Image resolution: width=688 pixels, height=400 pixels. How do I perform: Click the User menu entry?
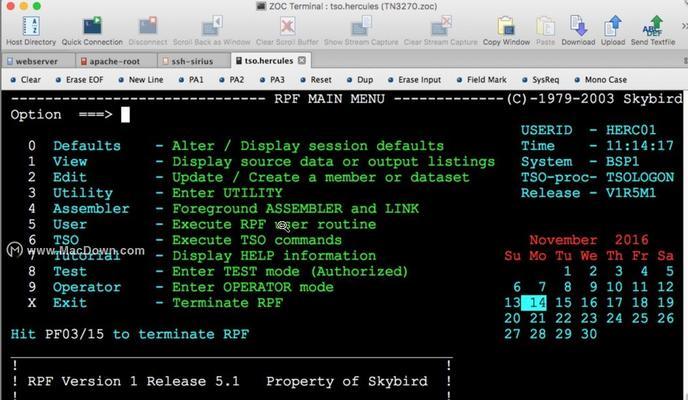(70, 225)
